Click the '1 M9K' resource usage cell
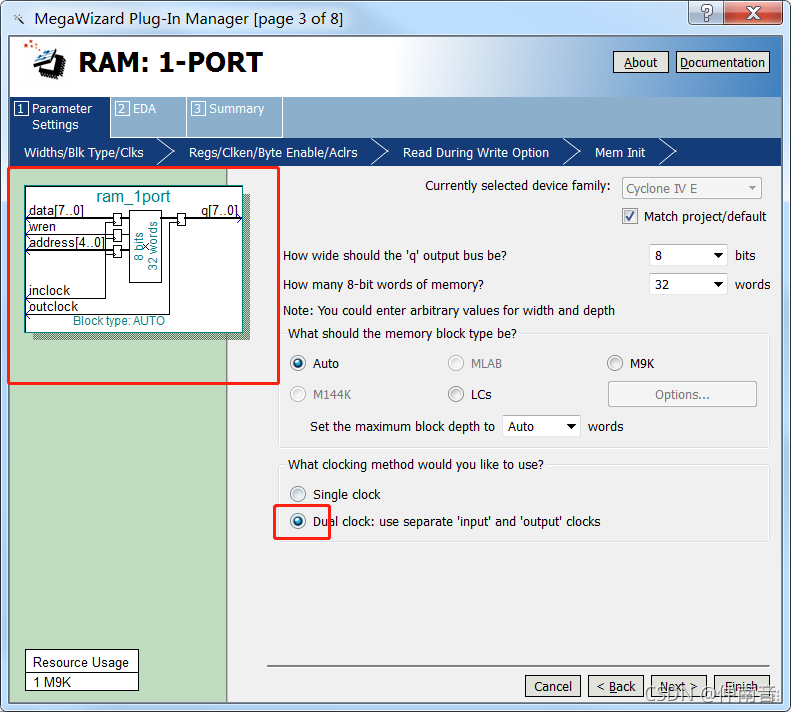The height and width of the screenshot is (712, 791). tap(82, 682)
